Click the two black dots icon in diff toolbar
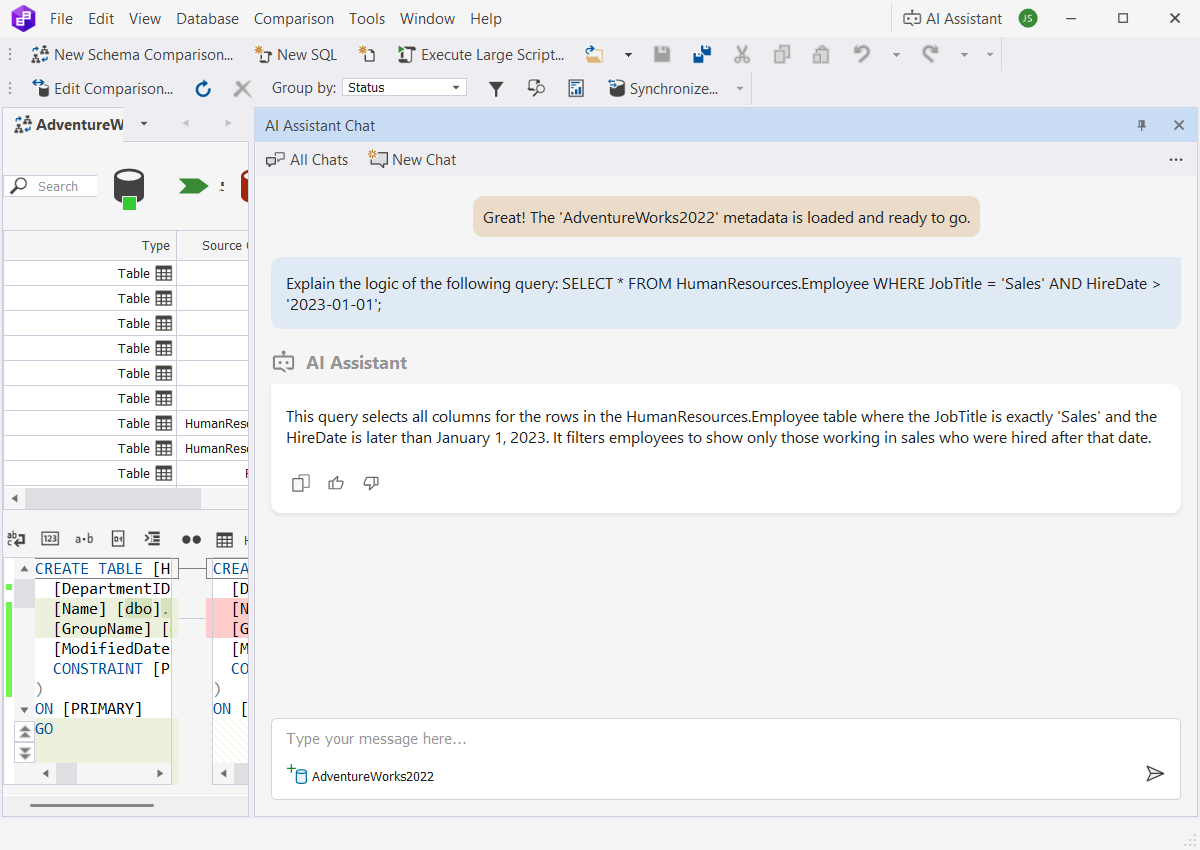 [x=191, y=539]
